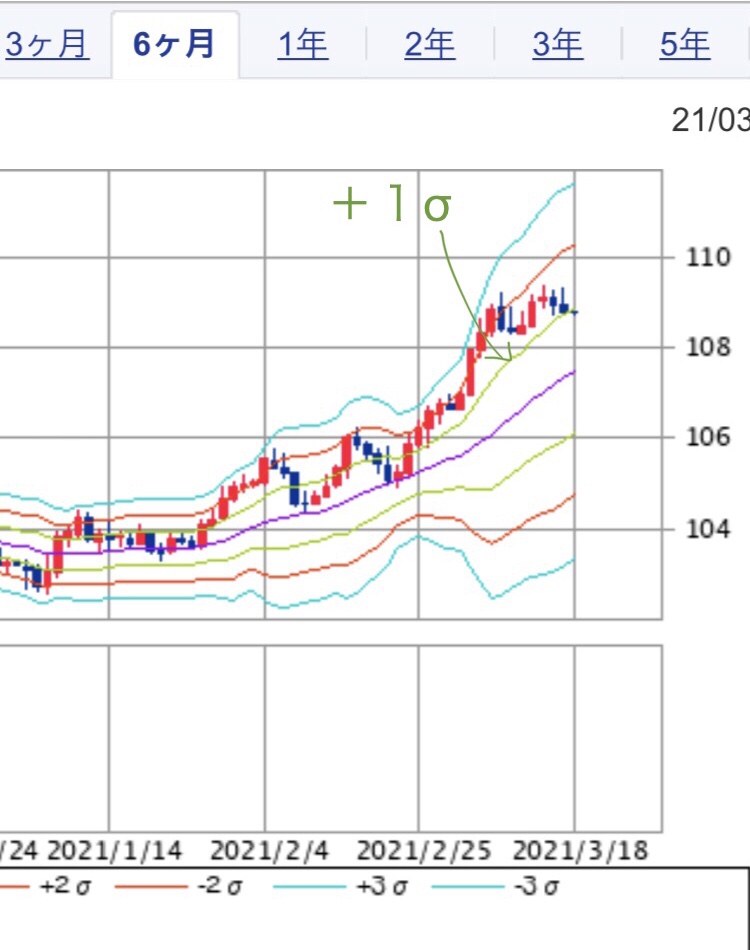Select the 6ヶ月 period tab
The image size is (750, 950).
[174, 45]
